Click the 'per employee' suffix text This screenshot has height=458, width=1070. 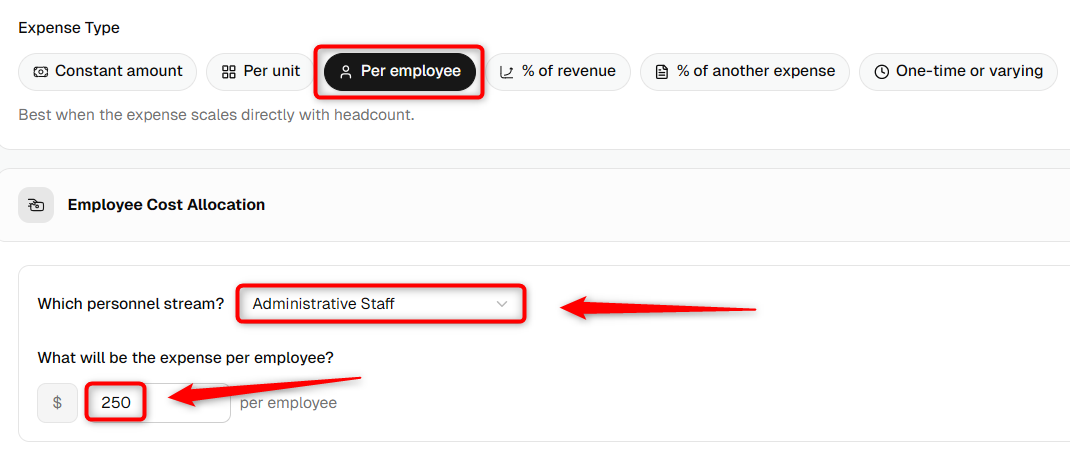(289, 403)
